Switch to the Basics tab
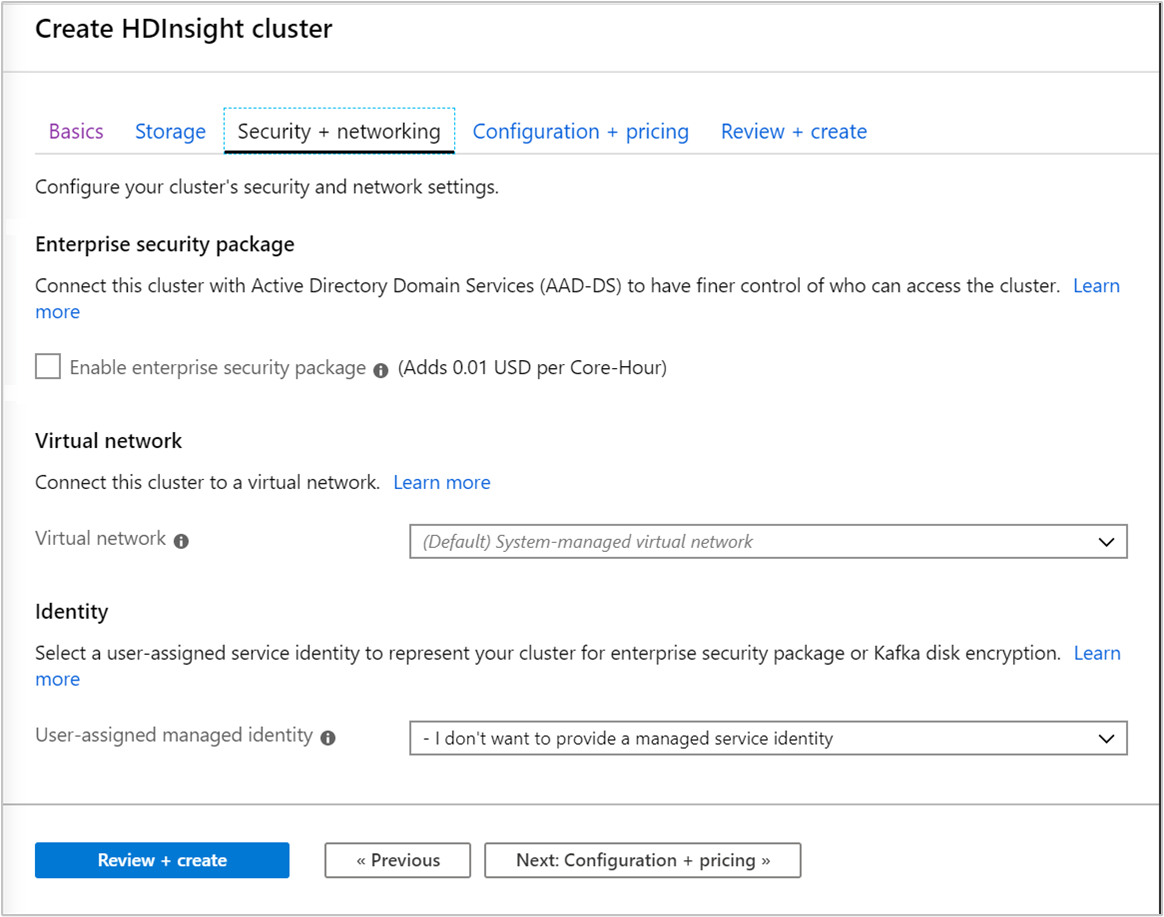Image resolution: width=1164 pixels, height=917 pixels. (75, 131)
